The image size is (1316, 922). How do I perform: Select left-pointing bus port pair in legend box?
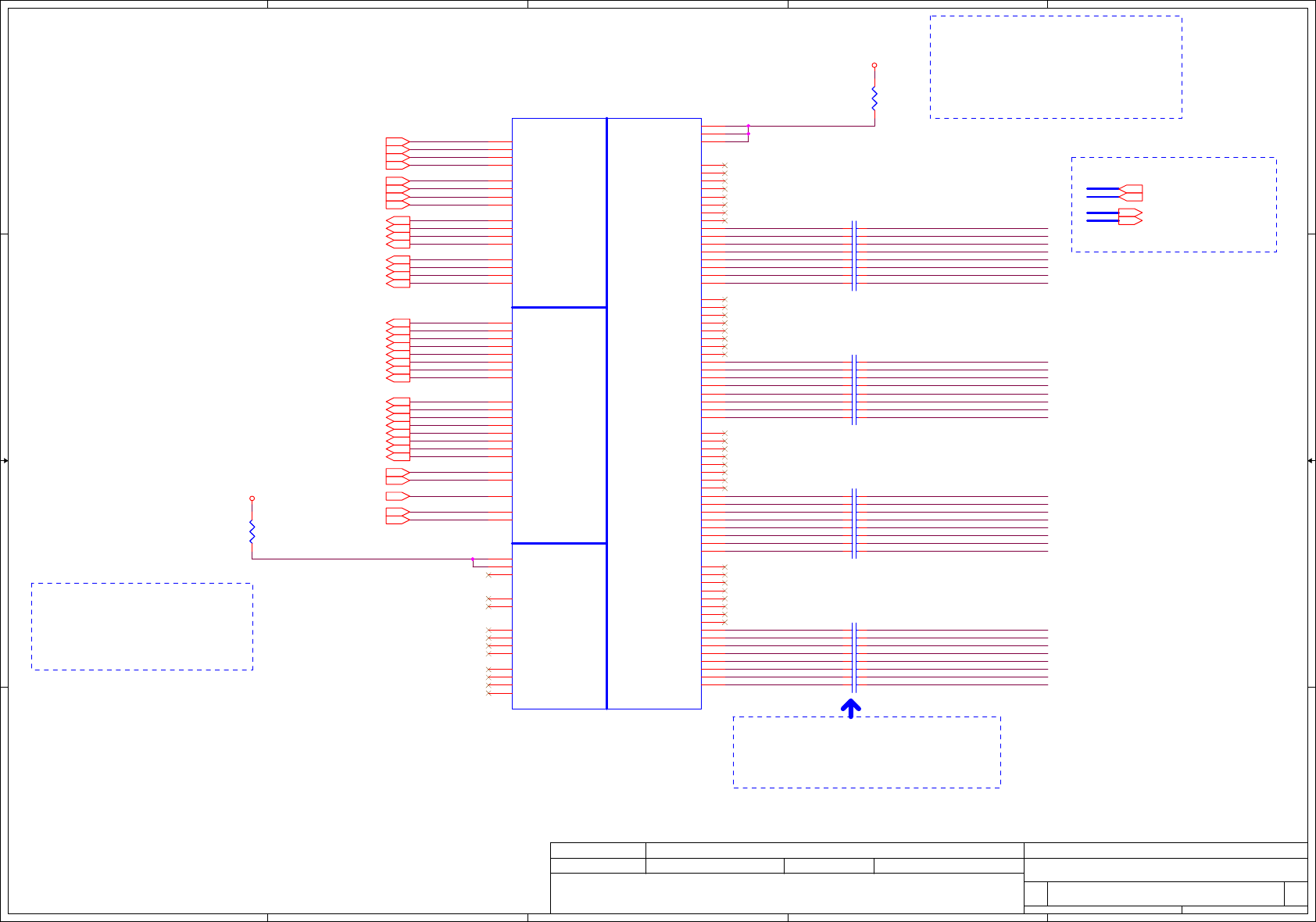click(x=1131, y=193)
